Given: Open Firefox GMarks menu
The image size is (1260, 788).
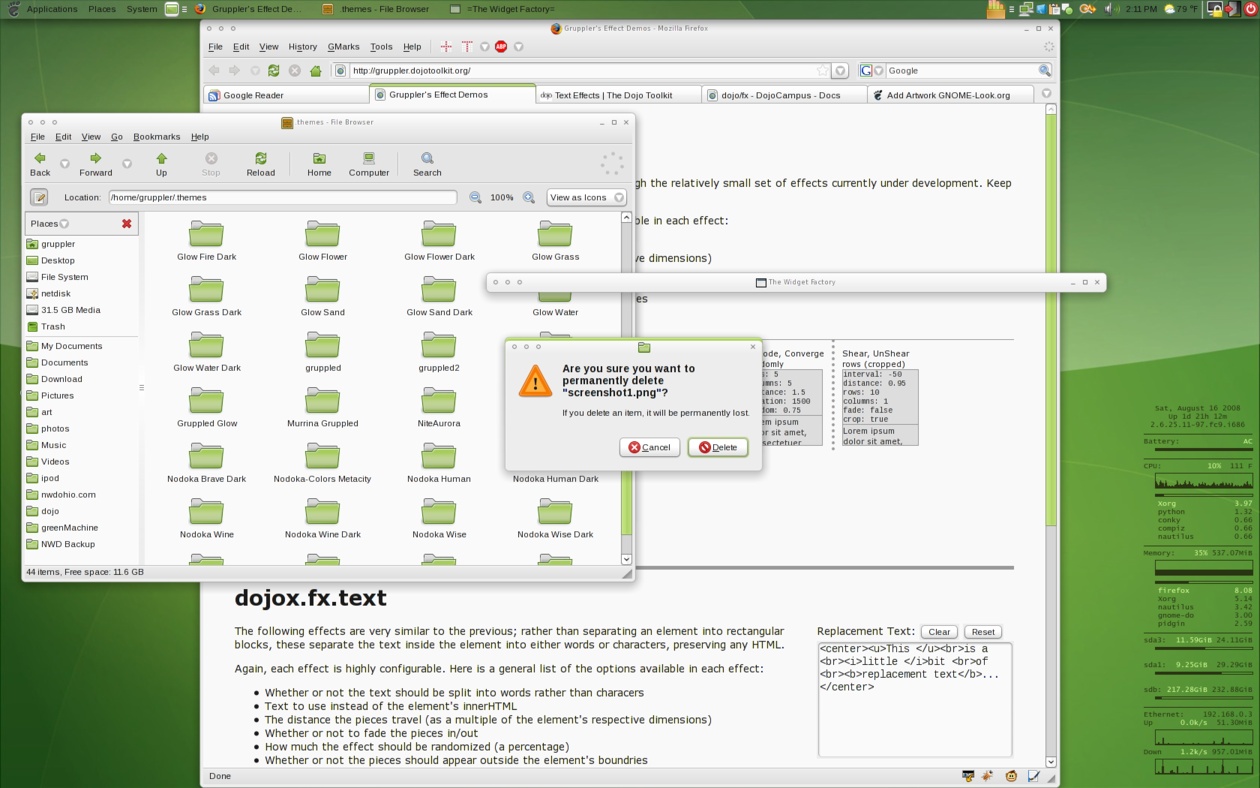Looking at the screenshot, I should point(343,47).
